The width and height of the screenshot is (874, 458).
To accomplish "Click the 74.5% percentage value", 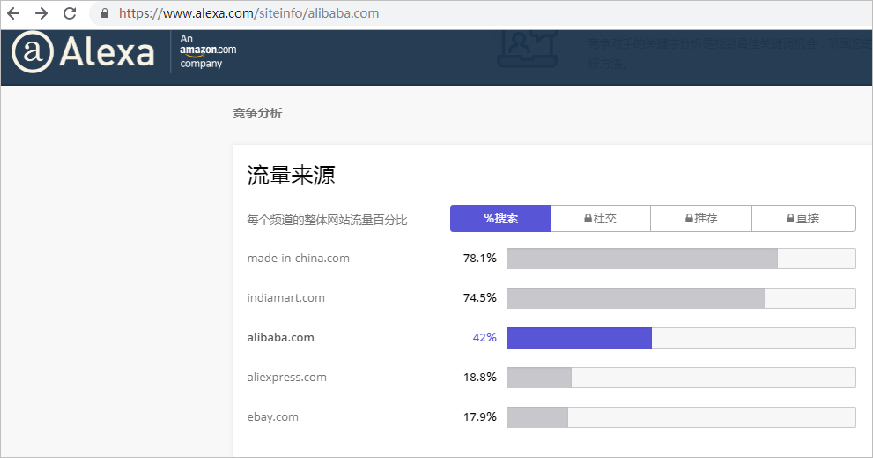I will [479, 298].
